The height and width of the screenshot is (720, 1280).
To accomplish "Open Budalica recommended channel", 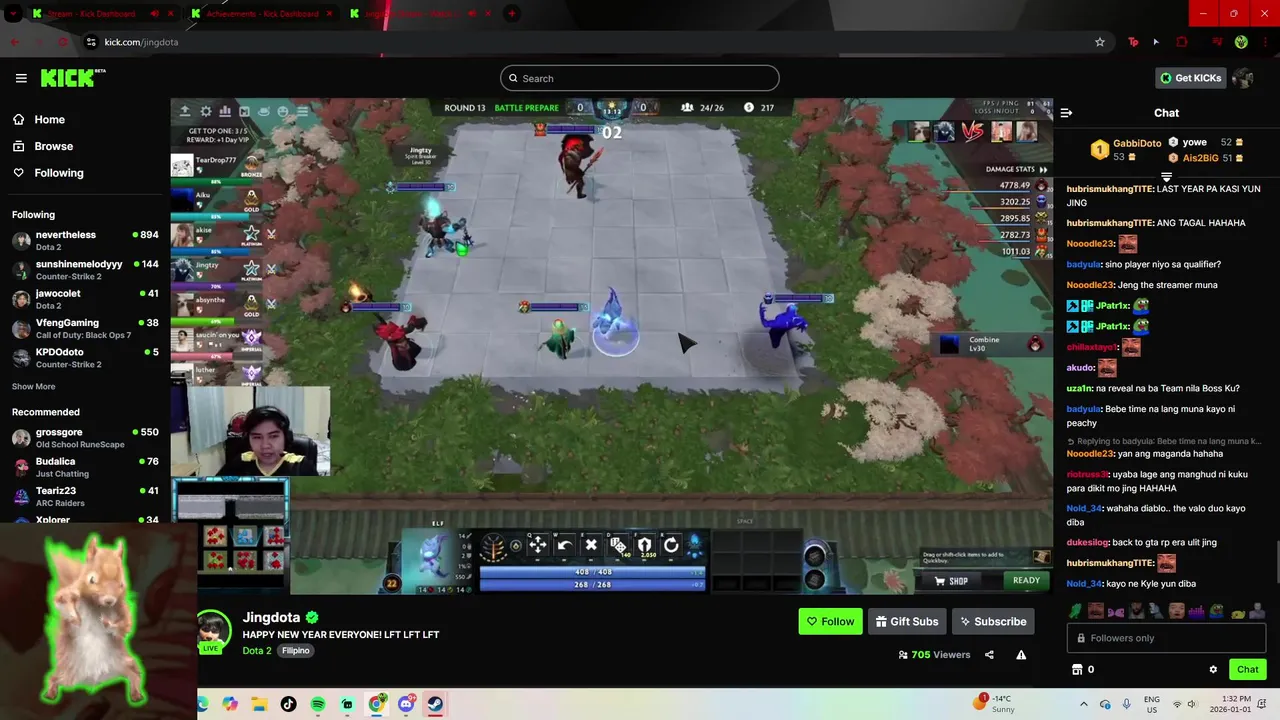I will [85, 467].
